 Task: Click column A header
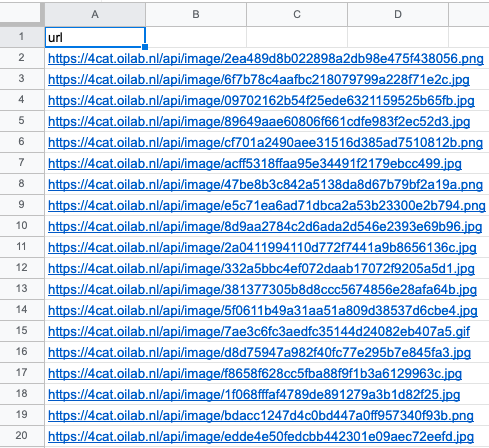tap(95, 14)
